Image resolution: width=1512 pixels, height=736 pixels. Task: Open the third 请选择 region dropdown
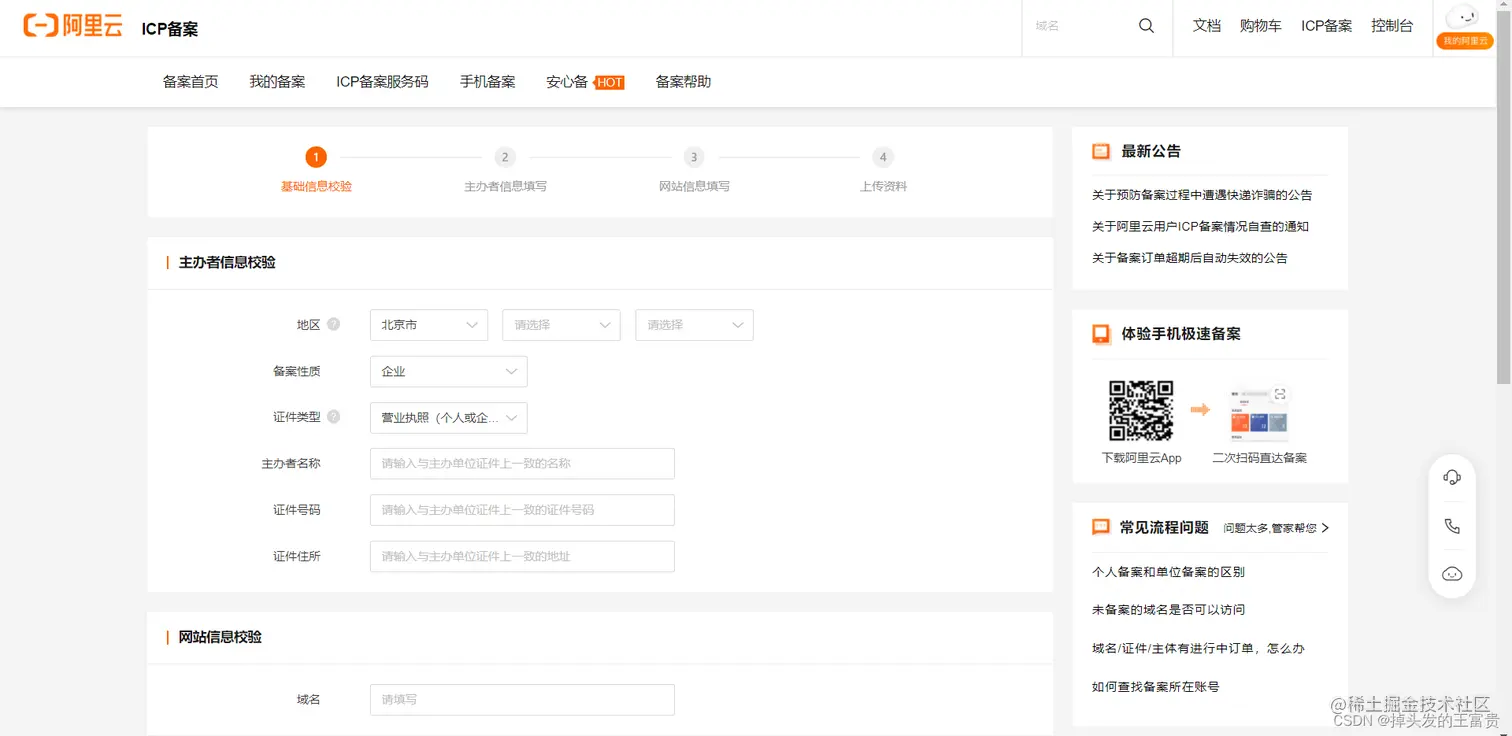694,325
